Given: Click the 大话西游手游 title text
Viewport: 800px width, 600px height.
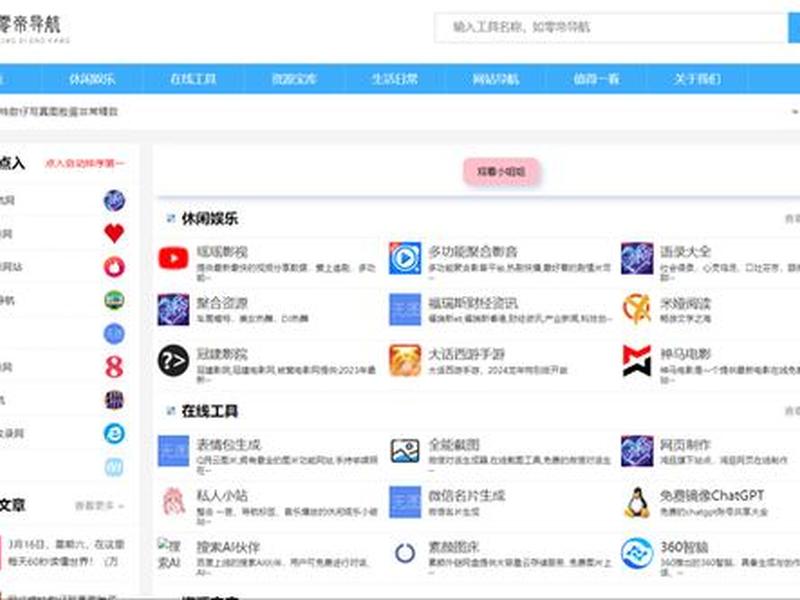Looking at the screenshot, I should coord(466,354).
